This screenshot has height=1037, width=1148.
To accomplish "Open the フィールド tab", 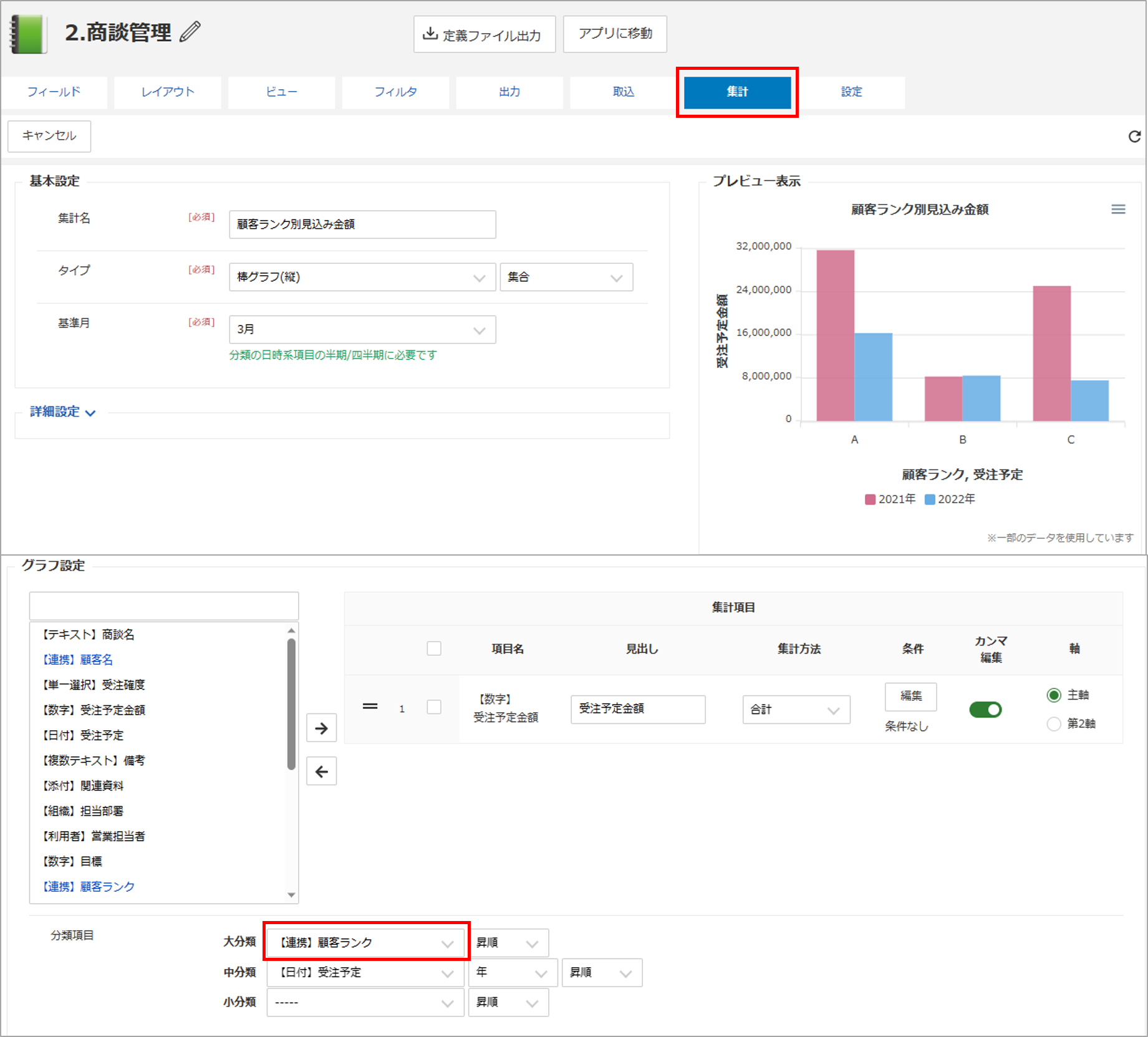I will 54,92.
